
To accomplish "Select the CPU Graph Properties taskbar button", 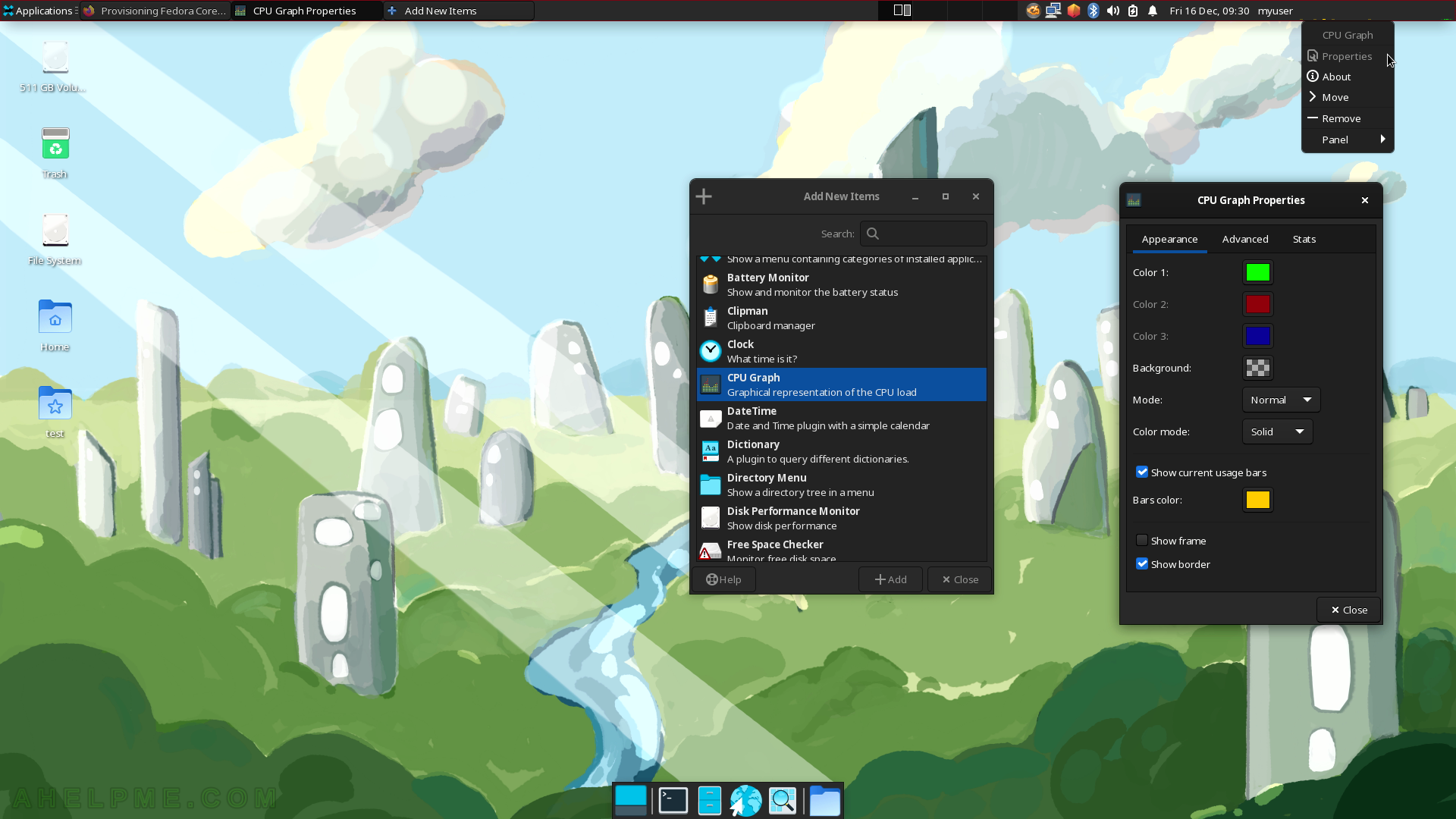I will point(307,11).
